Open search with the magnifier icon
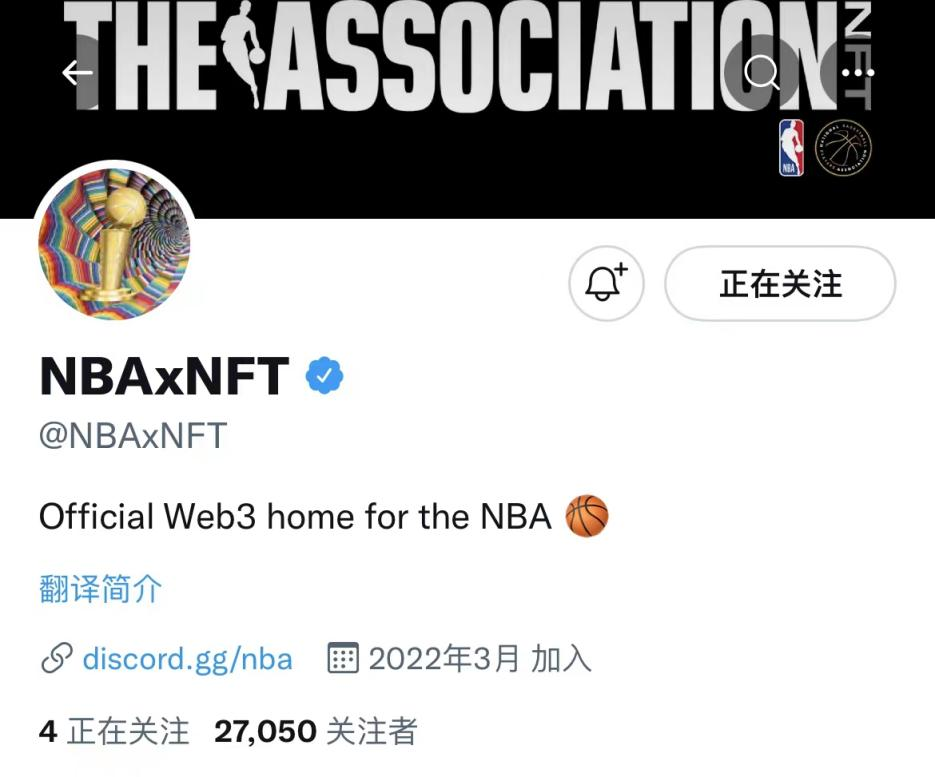935x777 pixels. [x=761, y=73]
